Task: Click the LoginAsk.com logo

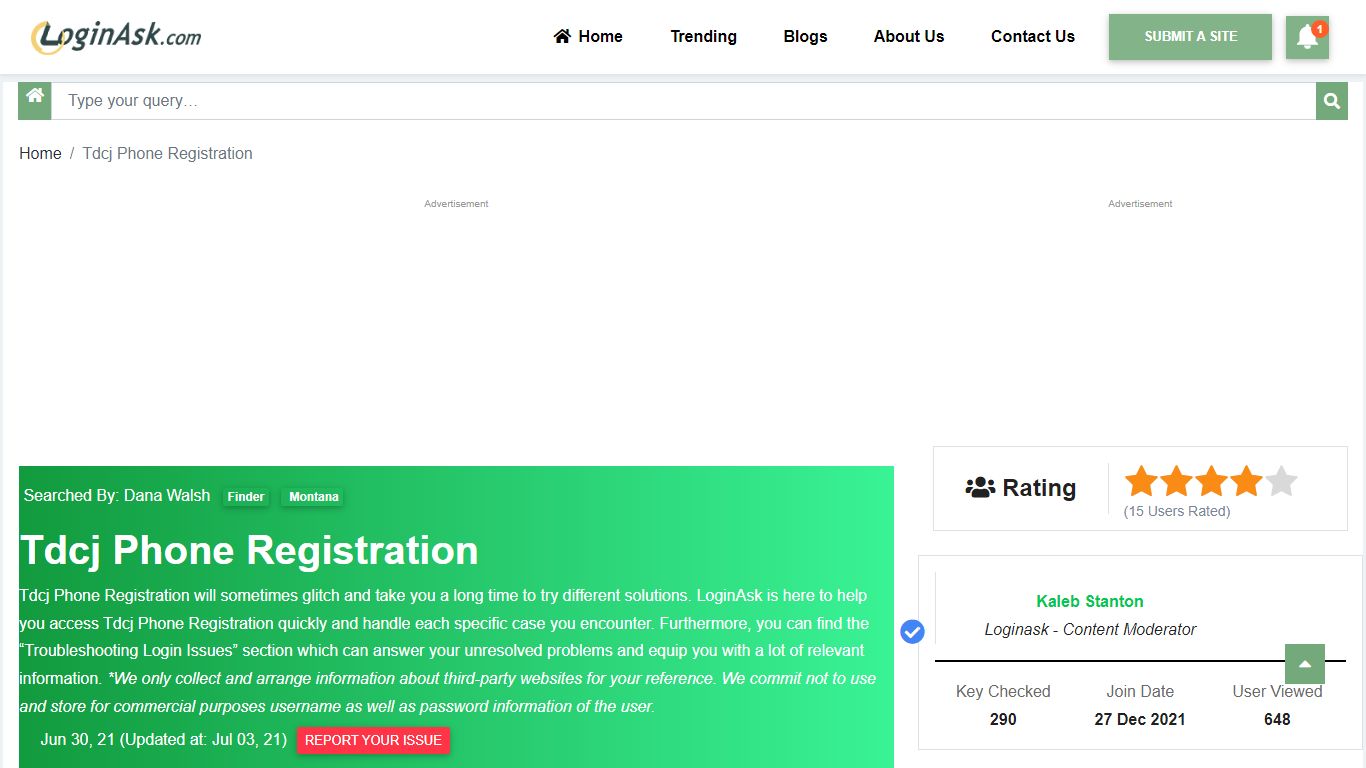Action: coord(116,37)
